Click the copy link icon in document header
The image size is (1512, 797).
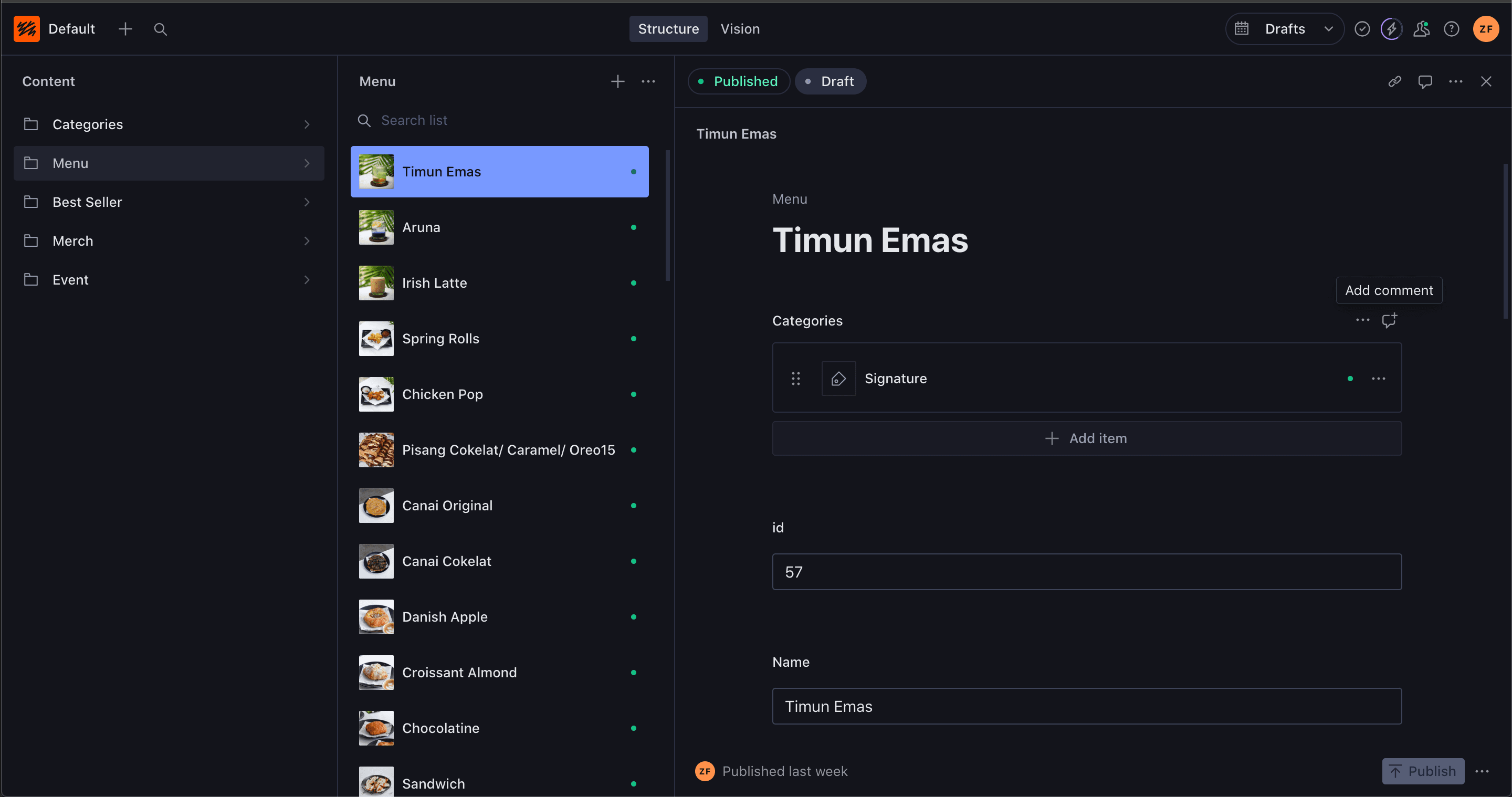coord(1394,81)
